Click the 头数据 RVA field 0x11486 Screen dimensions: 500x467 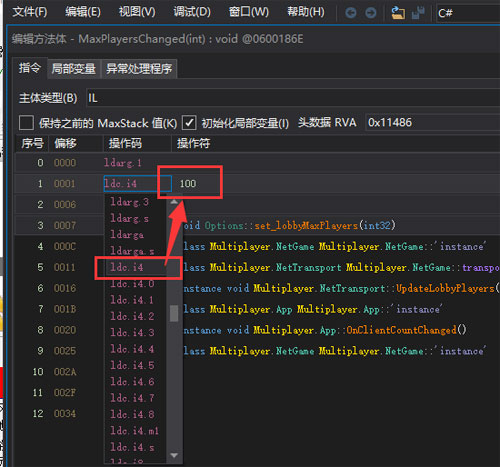click(x=432, y=123)
